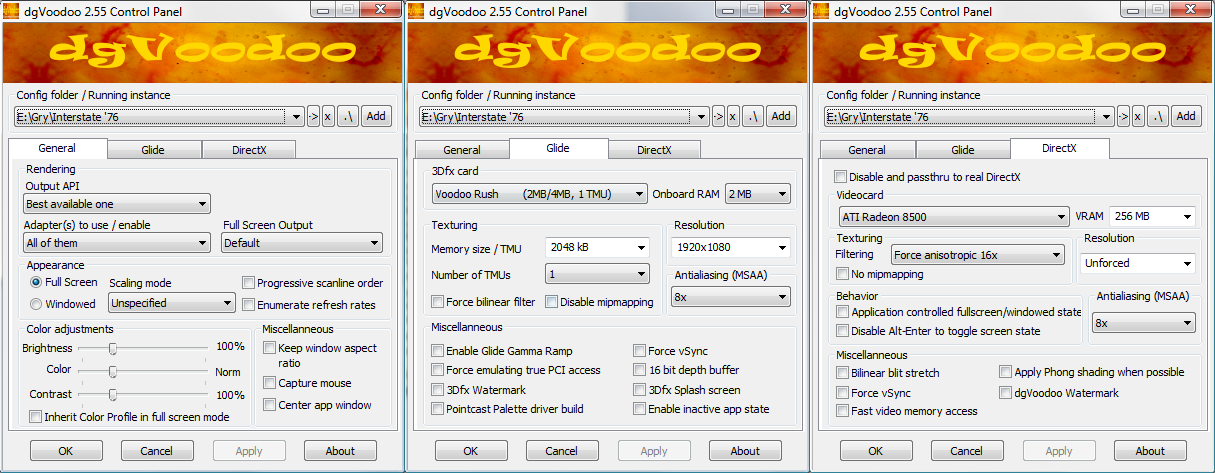This screenshot has height=473, width=1215.
Task: Click config folder path field in right window
Action: (x=970, y=116)
